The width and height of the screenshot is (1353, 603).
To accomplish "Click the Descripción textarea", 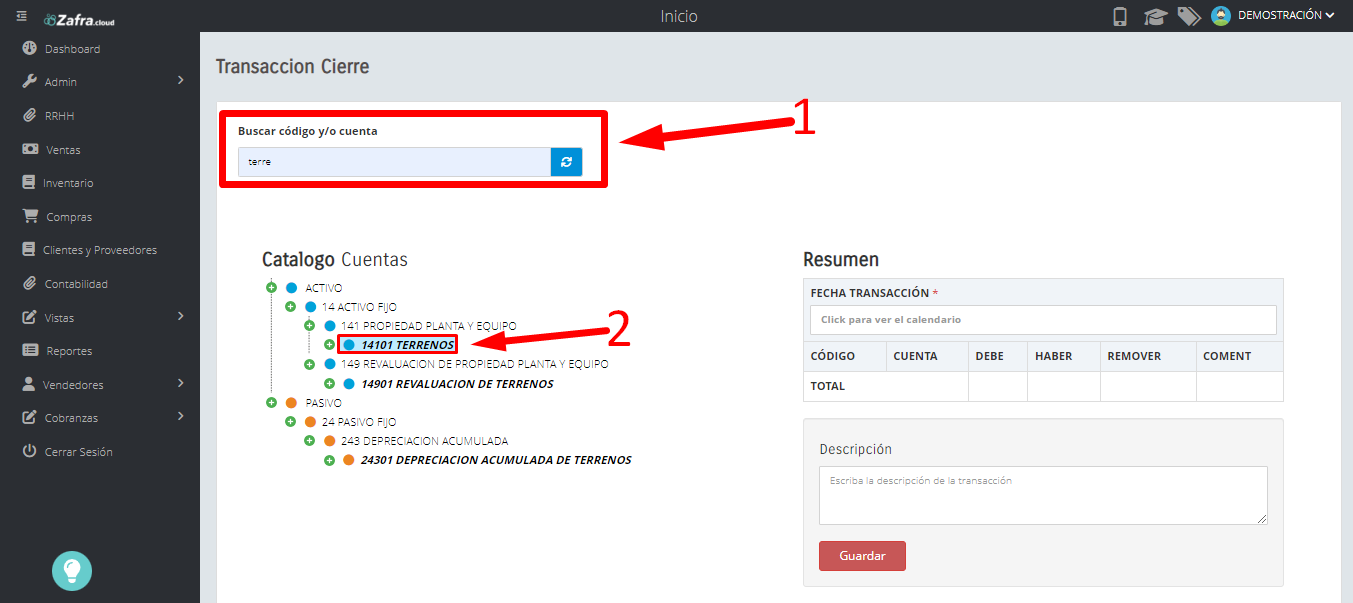I will [1043, 495].
